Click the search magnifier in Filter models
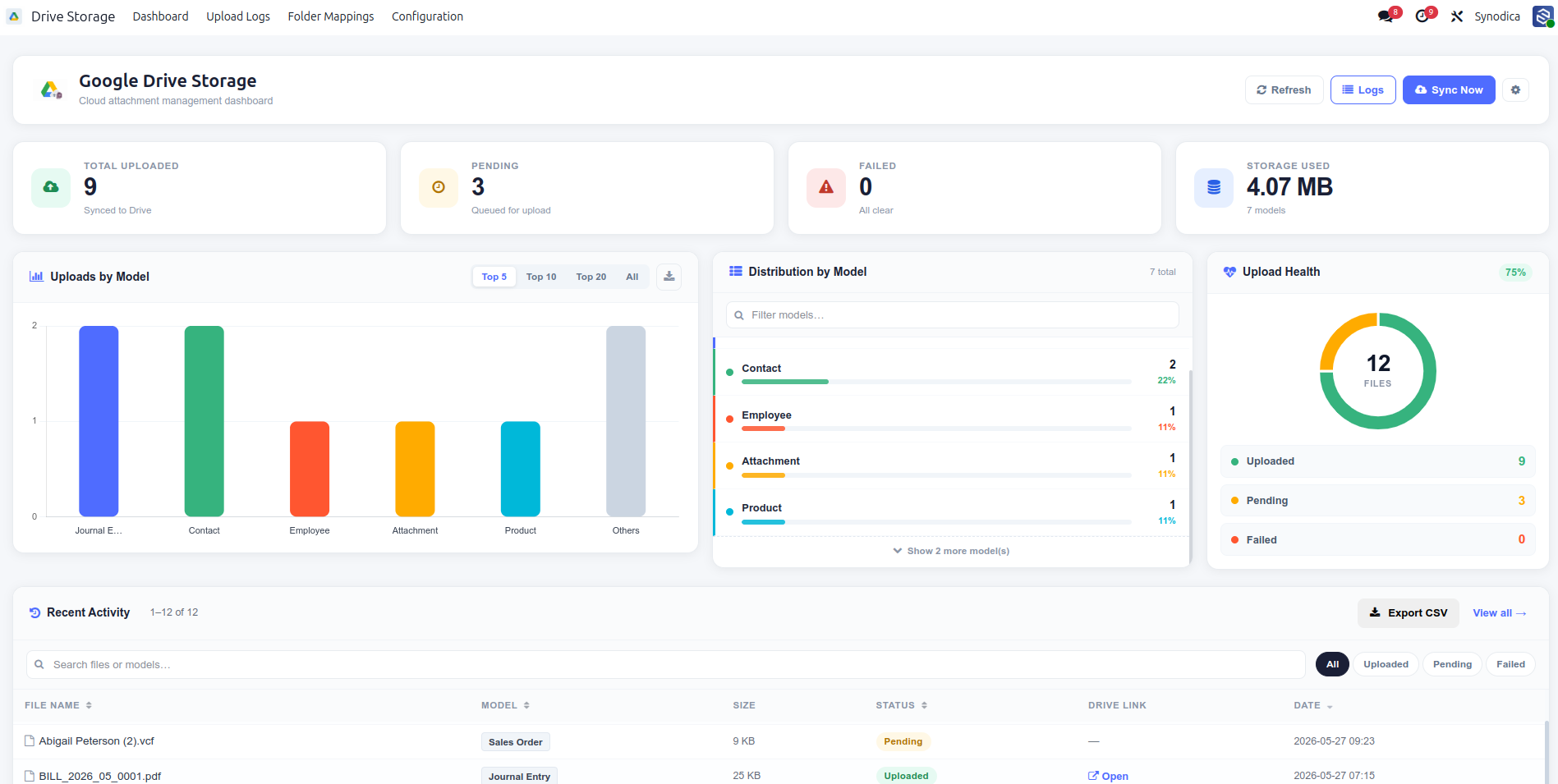 point(739,315)
